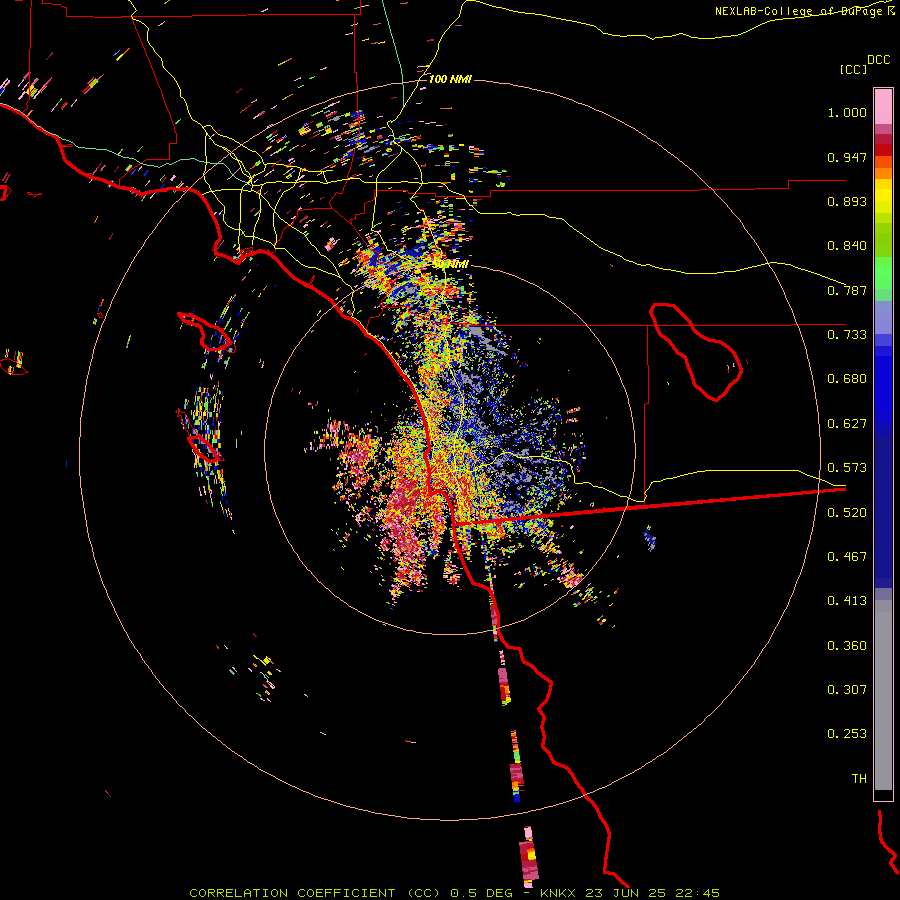Pick the dark red segment of color bar

point(883,150)
